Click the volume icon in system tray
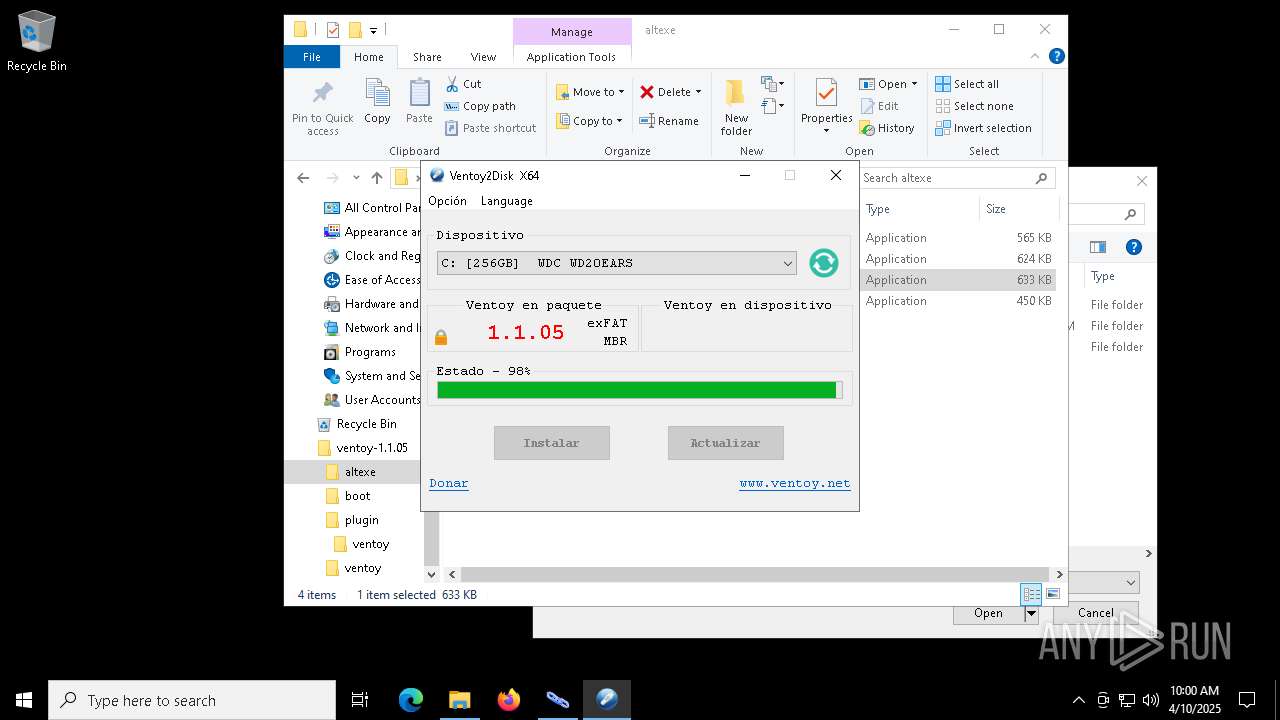 [x=1150, y=700]
